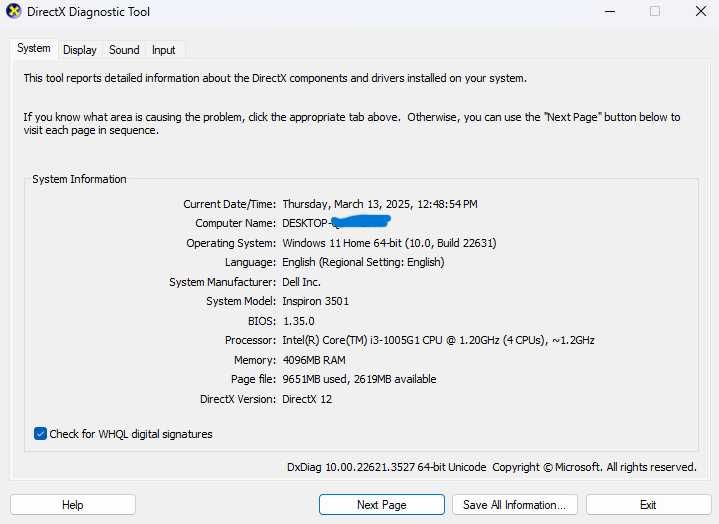Click the "If you know what area" instruction text
This screenshot has width=719, height=524.
point(352,123)
